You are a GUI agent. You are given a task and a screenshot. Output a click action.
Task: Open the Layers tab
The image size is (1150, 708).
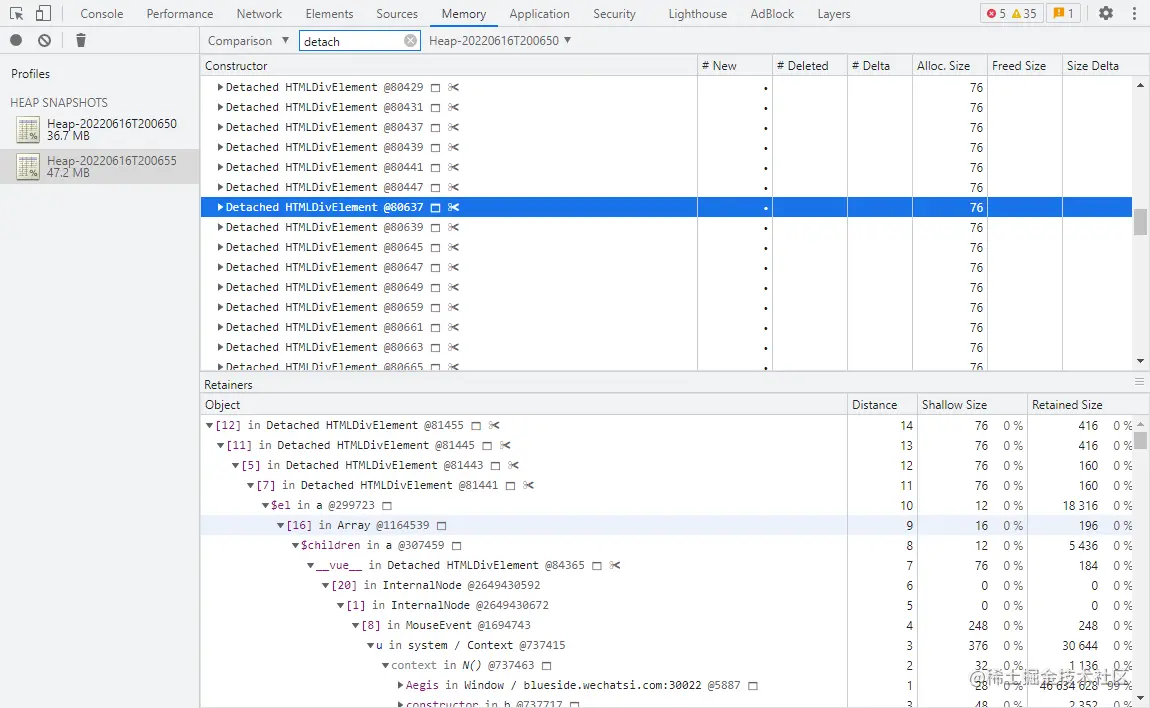[834, 14]
